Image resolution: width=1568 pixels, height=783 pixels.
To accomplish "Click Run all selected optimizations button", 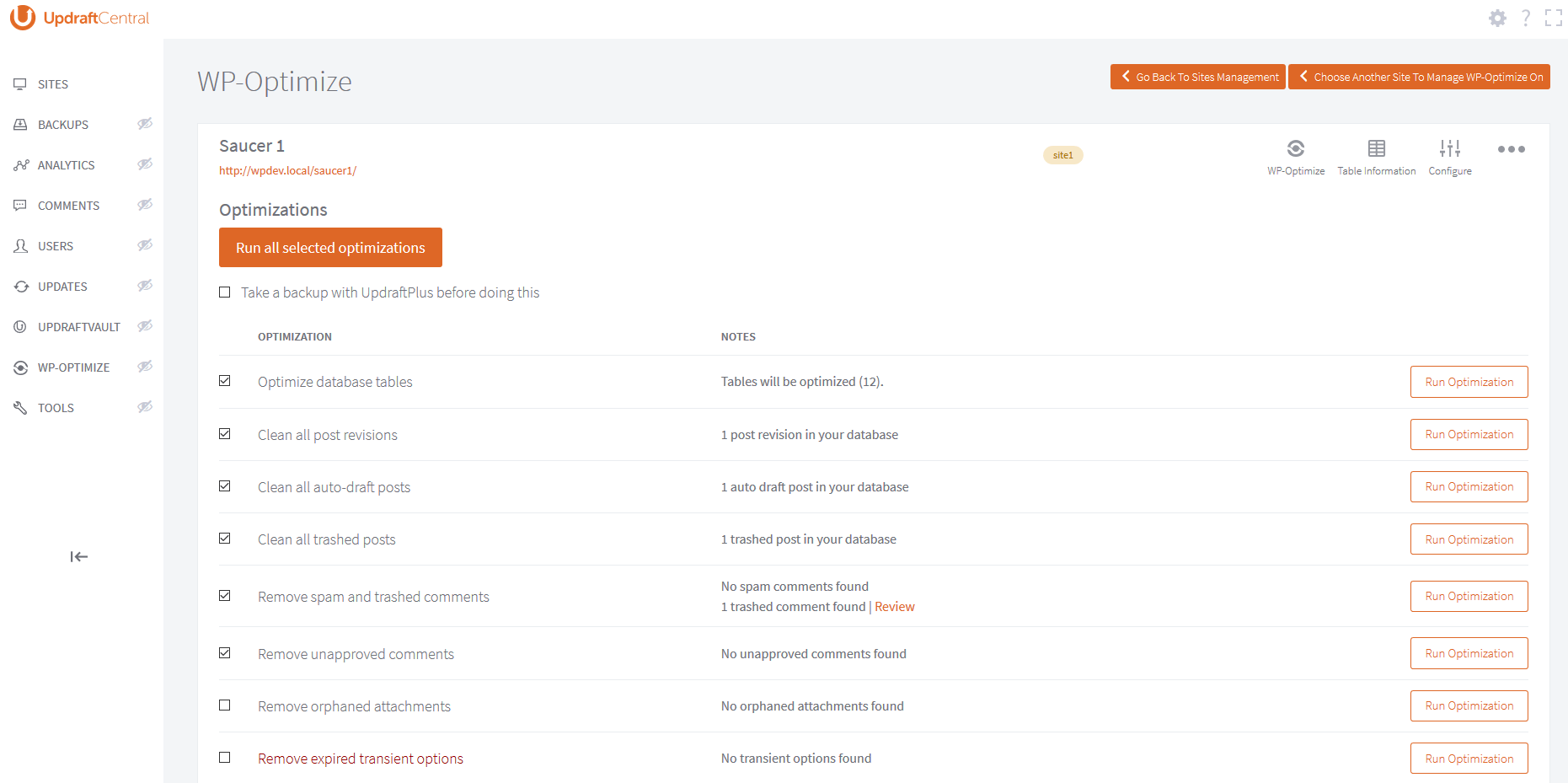I will 330,248.
